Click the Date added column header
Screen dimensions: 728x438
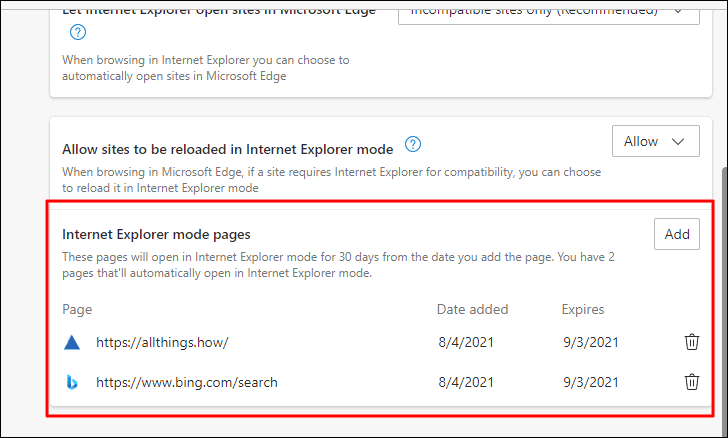pyautogui.click(x=473, y=309)
